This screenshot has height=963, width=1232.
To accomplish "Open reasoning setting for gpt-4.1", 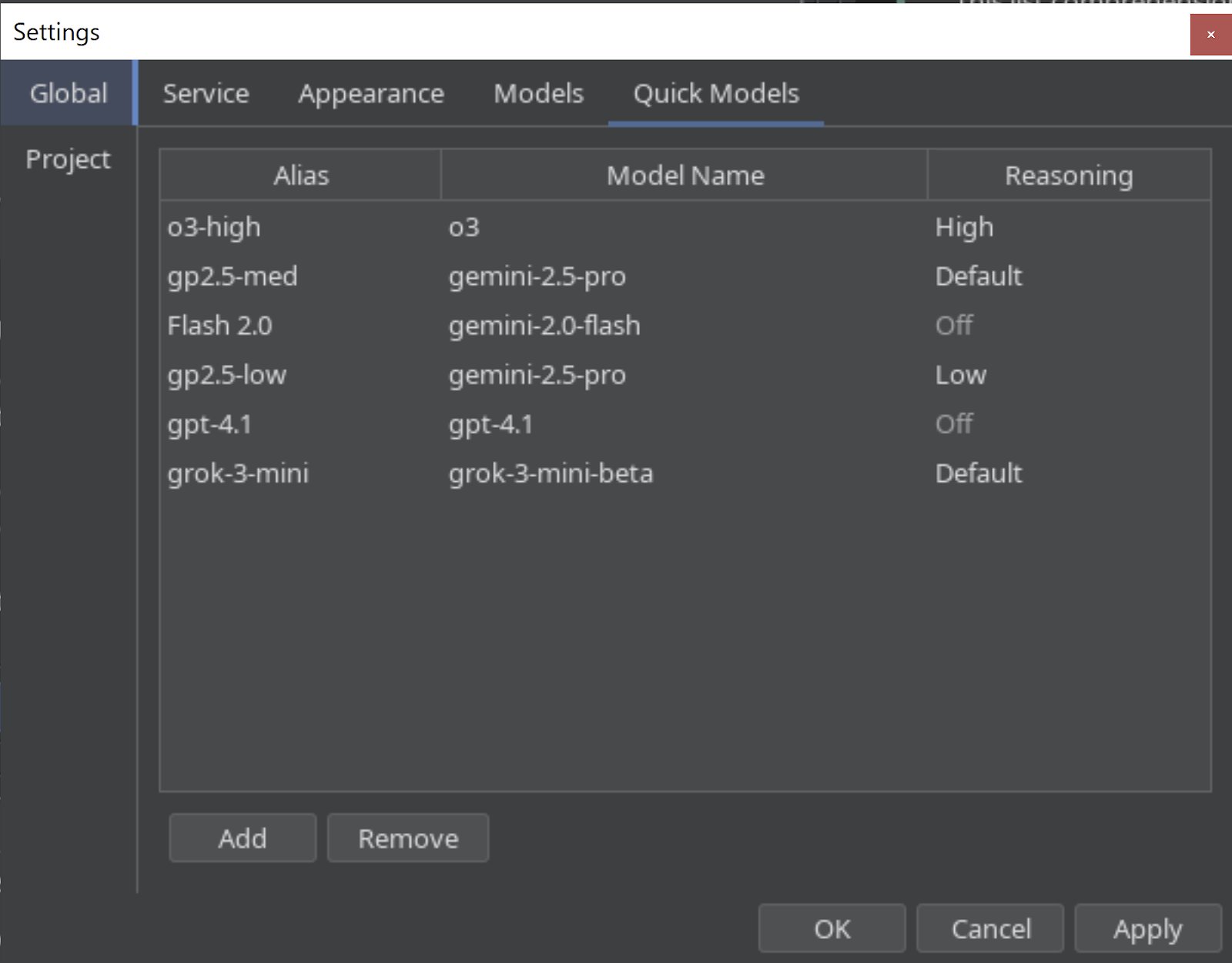I will click(1069, 424).
